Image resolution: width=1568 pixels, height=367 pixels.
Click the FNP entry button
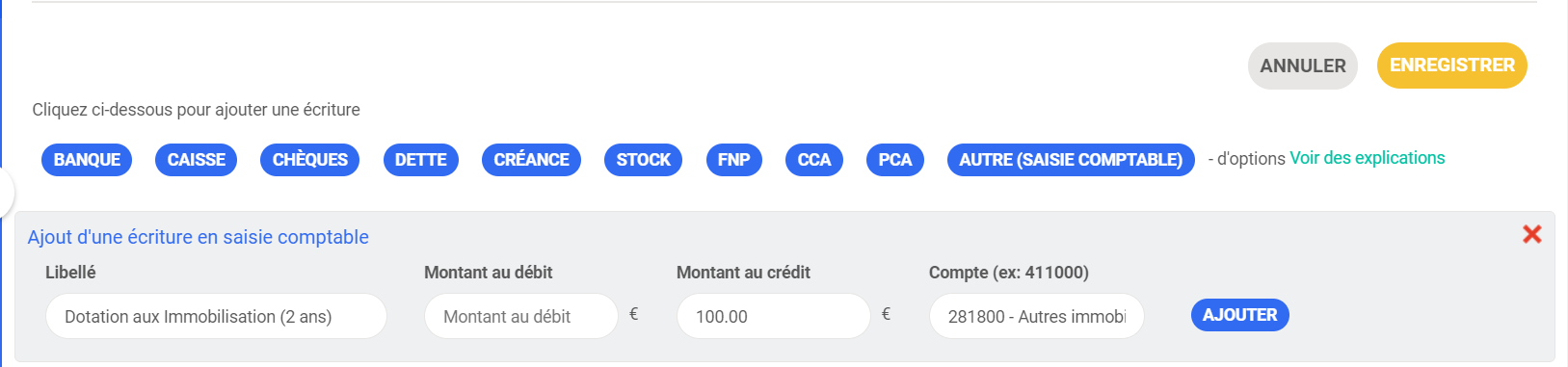pos(733,160)
